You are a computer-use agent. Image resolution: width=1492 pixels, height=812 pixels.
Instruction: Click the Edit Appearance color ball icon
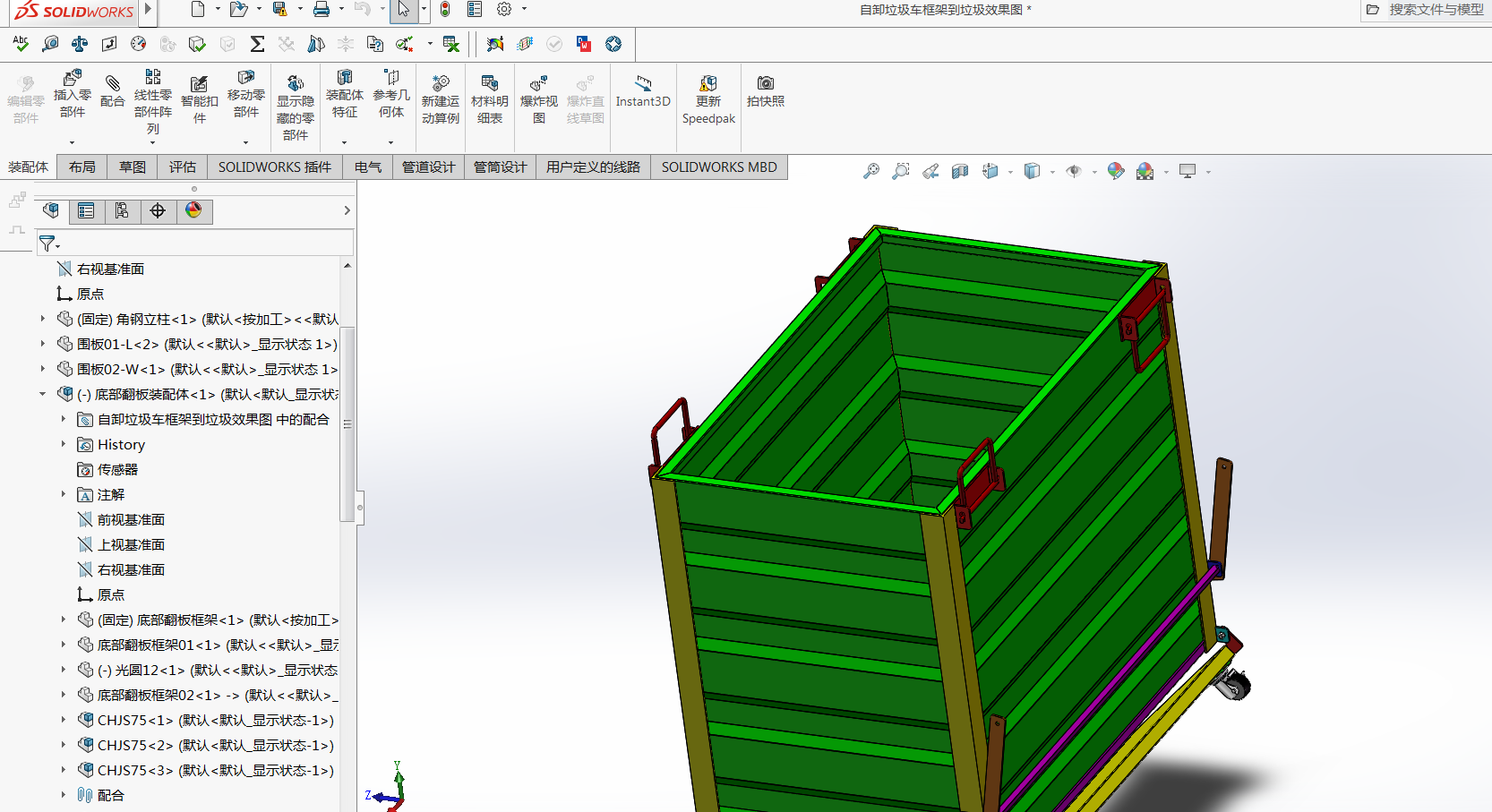(x=1116, y=171)
